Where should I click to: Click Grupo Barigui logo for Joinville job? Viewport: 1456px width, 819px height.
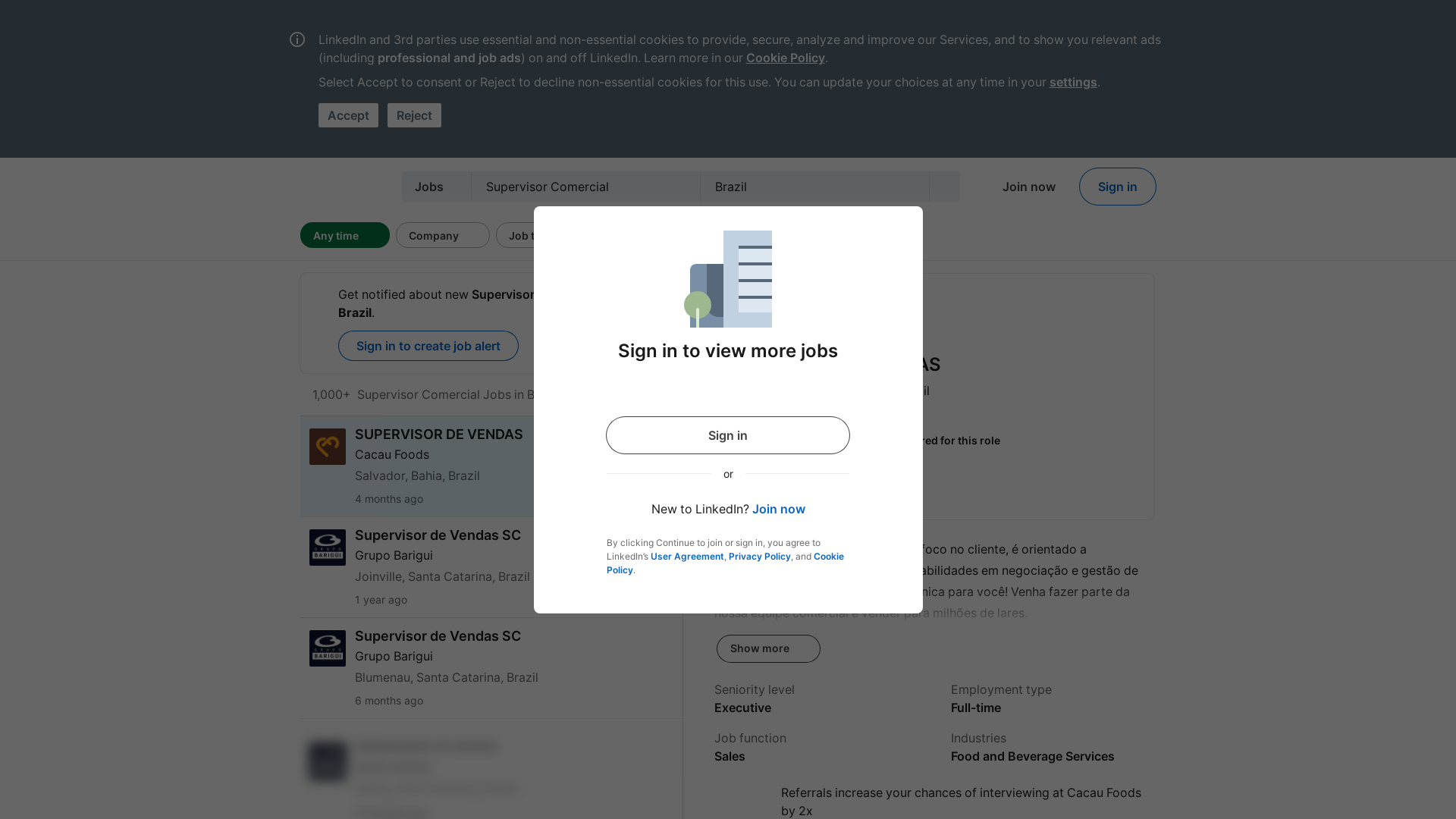328,548
